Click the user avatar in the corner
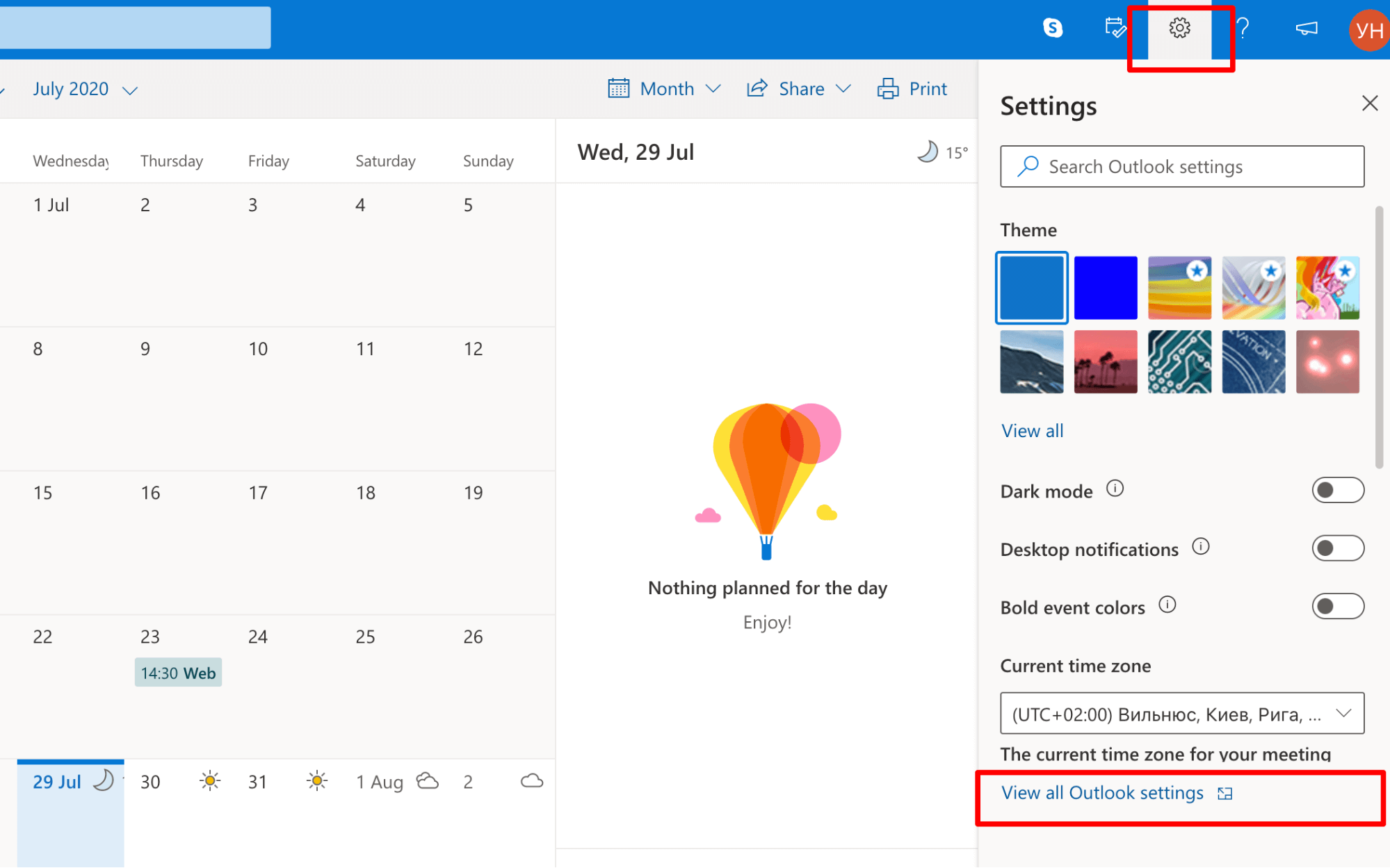Viewport: 1390px width, 868px height. point(1368,28)
